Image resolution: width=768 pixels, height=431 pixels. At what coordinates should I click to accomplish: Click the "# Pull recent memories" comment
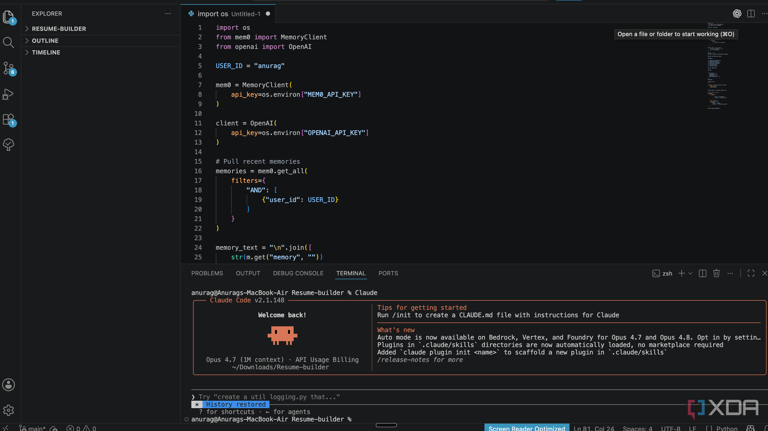[258, 161]
